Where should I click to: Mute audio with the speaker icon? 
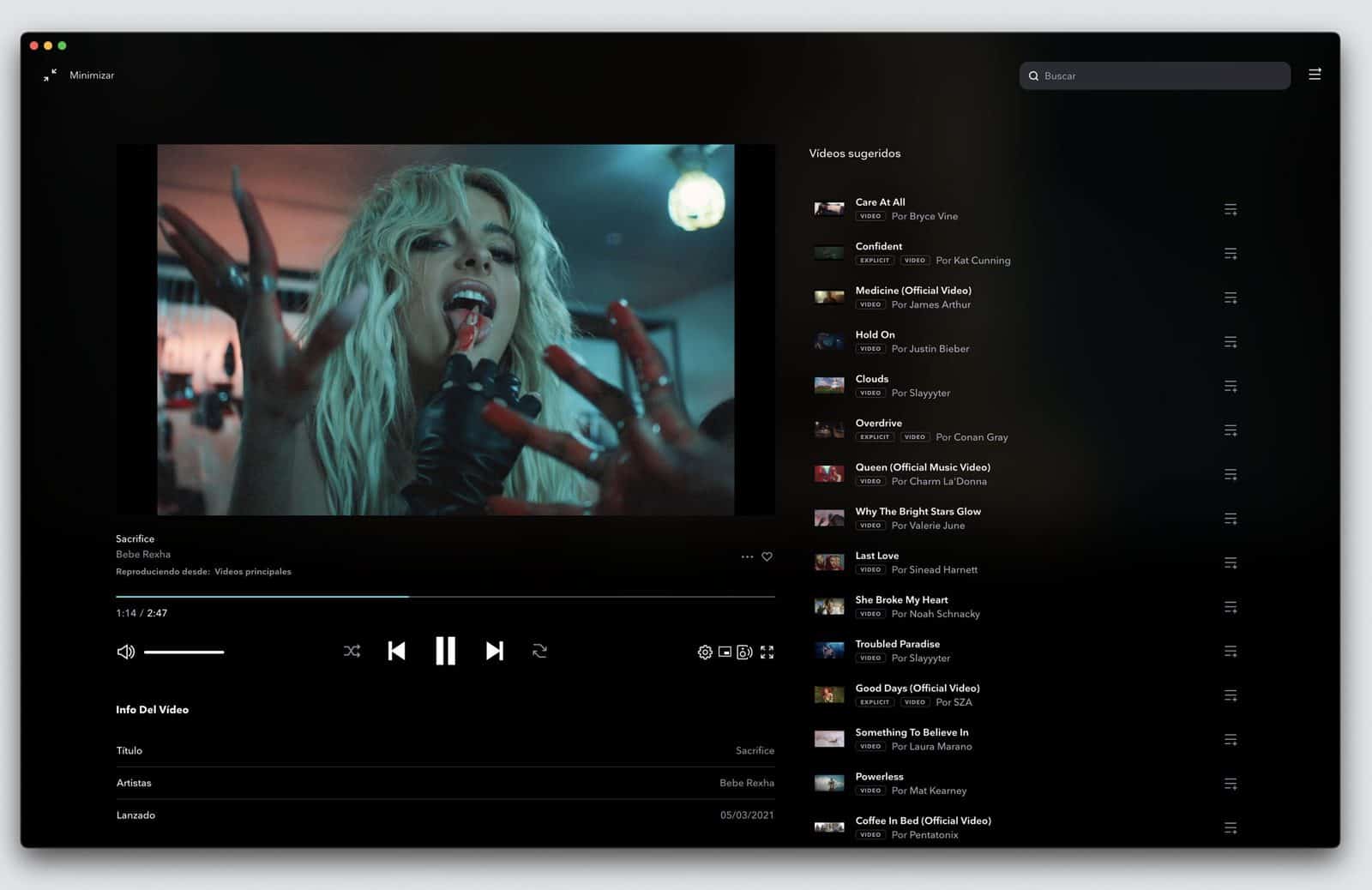tap(126, 652)
